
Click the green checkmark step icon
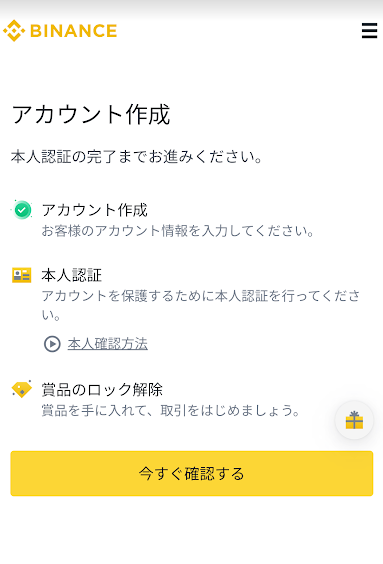(x=22, y=210)
